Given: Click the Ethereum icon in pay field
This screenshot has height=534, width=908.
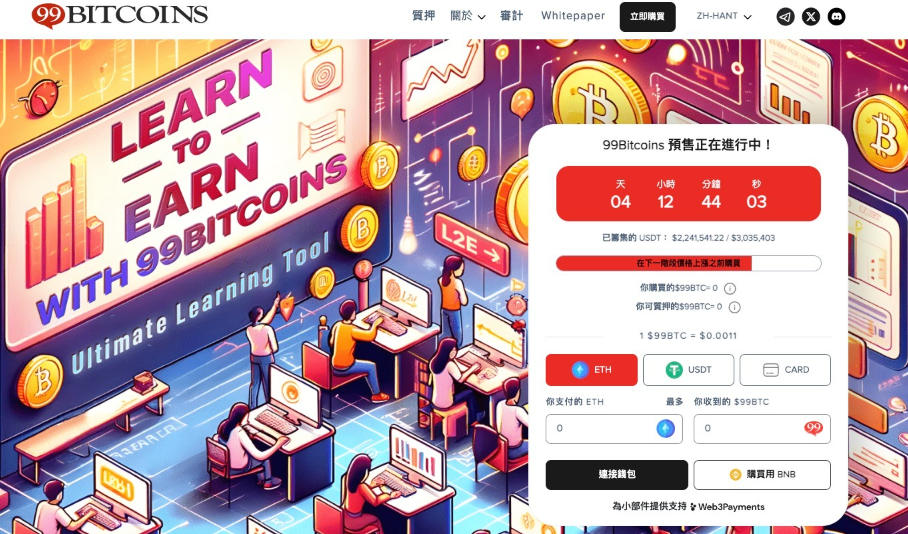Looking at the screenshot, I should (665, 429).
